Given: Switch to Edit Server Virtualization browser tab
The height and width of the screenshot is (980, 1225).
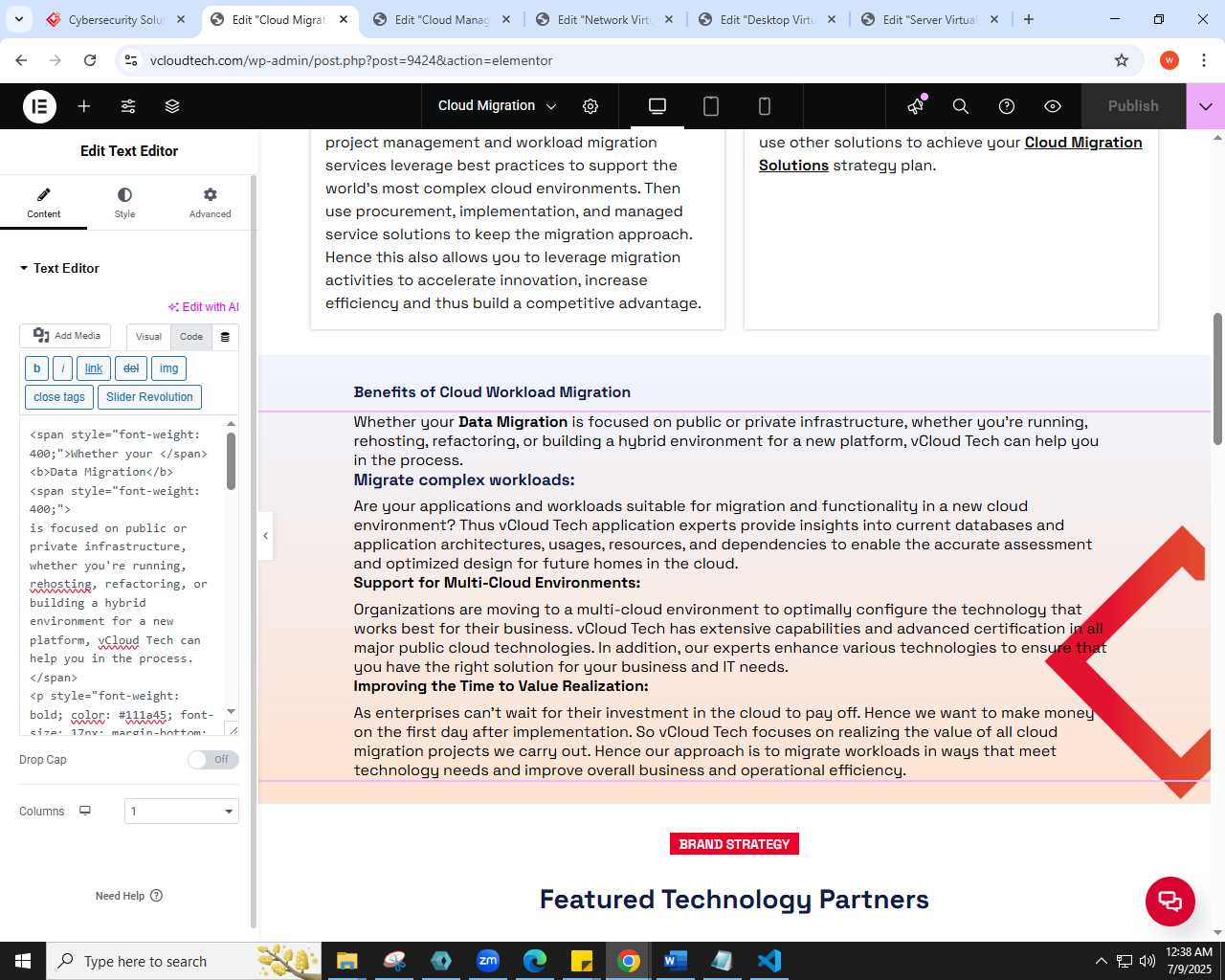Looking at the screenshot, I should pyautogui.click(x=929, y=19).
